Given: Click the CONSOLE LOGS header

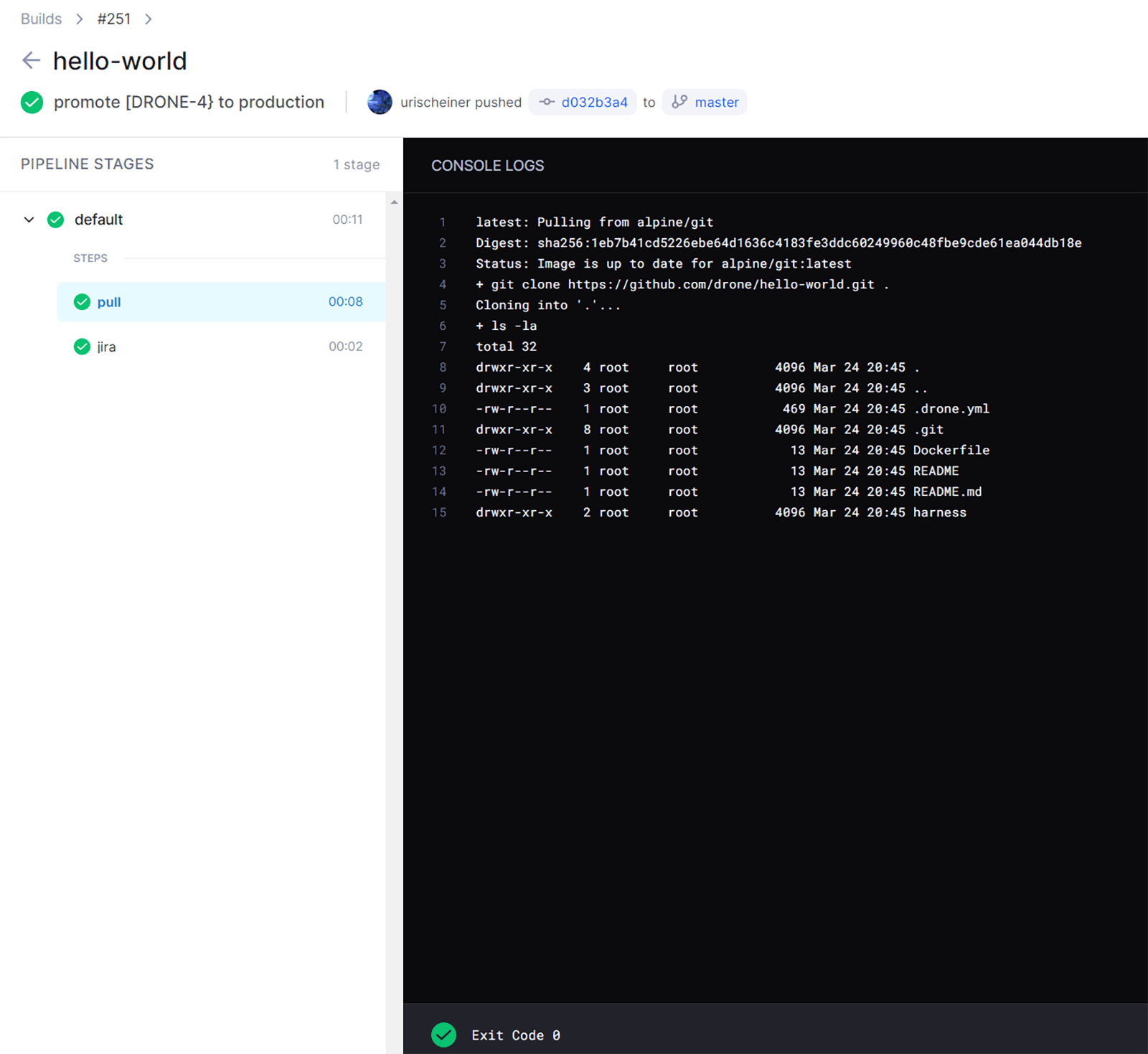Looking at the screenshot, I should click(x=487, y=165).
